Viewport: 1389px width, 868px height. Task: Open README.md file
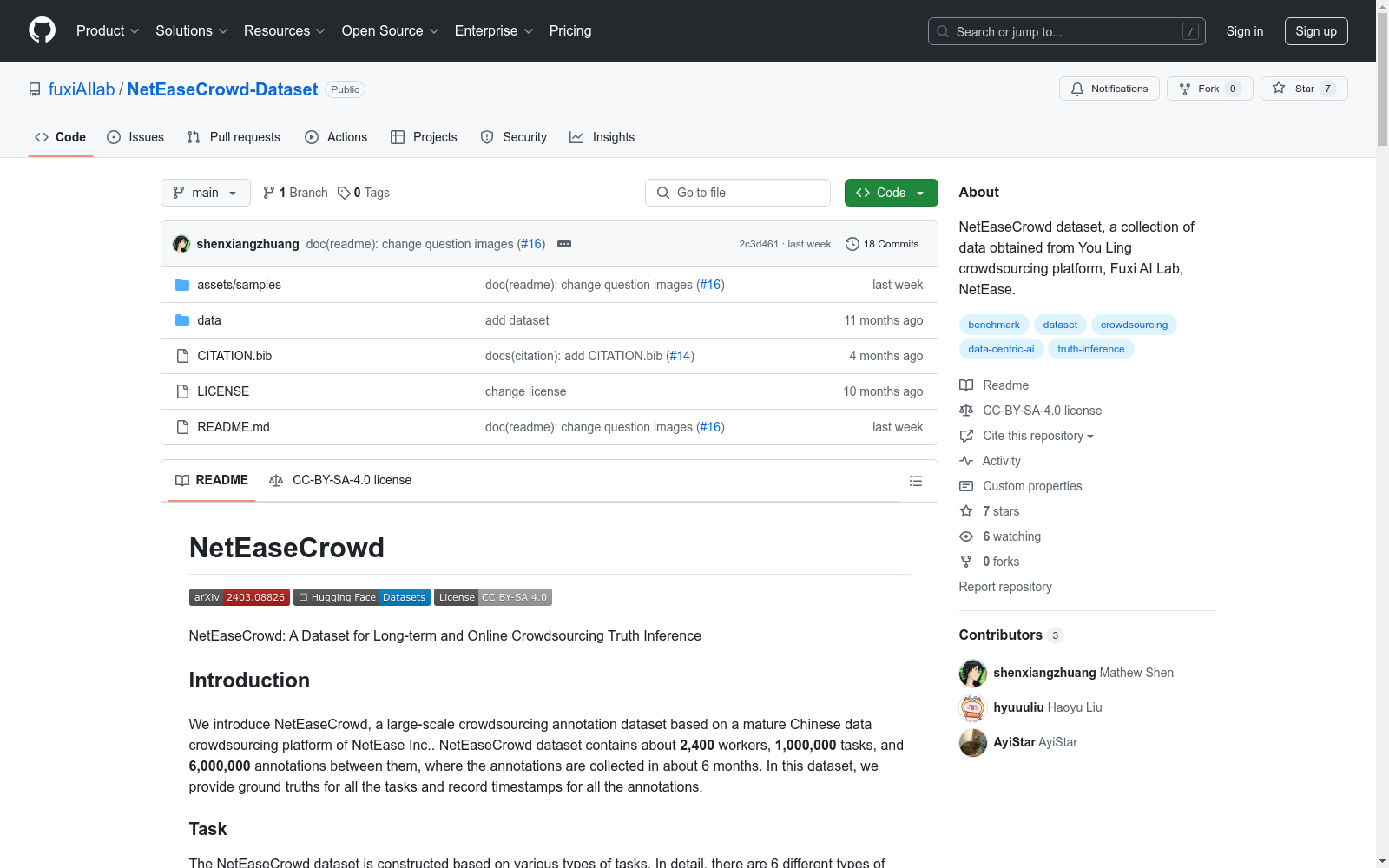pos(234,427)
